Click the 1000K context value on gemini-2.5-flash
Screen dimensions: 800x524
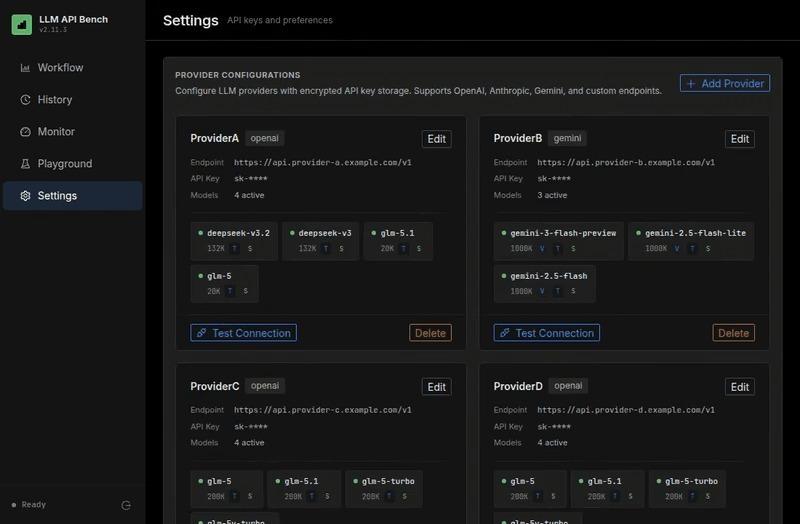521,291
